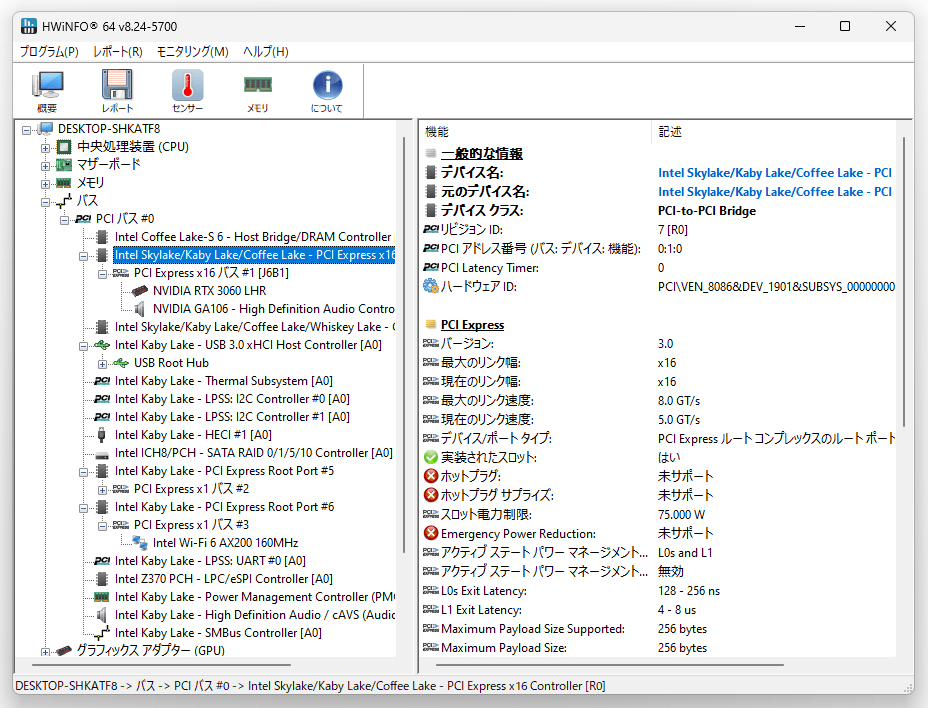
Task: Open the モニタリング(M) menu
Action: [x=192, y=52]
